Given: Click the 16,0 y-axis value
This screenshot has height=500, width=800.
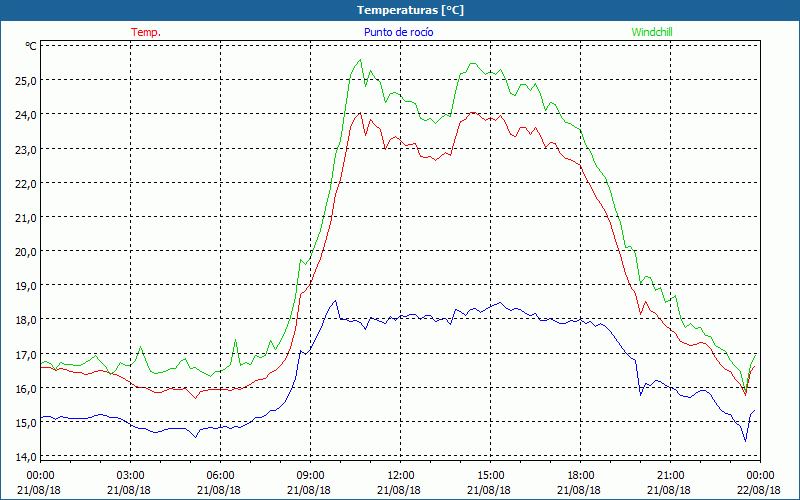Looking at the screenshot, I should pos(26,388).
